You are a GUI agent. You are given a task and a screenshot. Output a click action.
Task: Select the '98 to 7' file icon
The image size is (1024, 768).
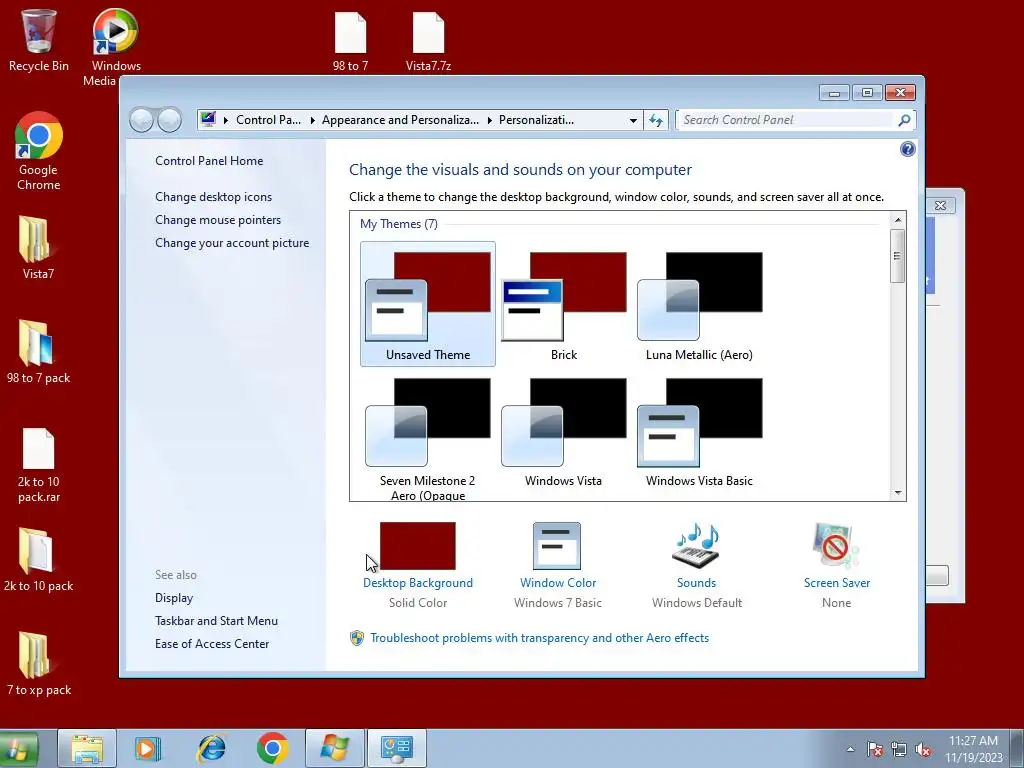[351, 41]
